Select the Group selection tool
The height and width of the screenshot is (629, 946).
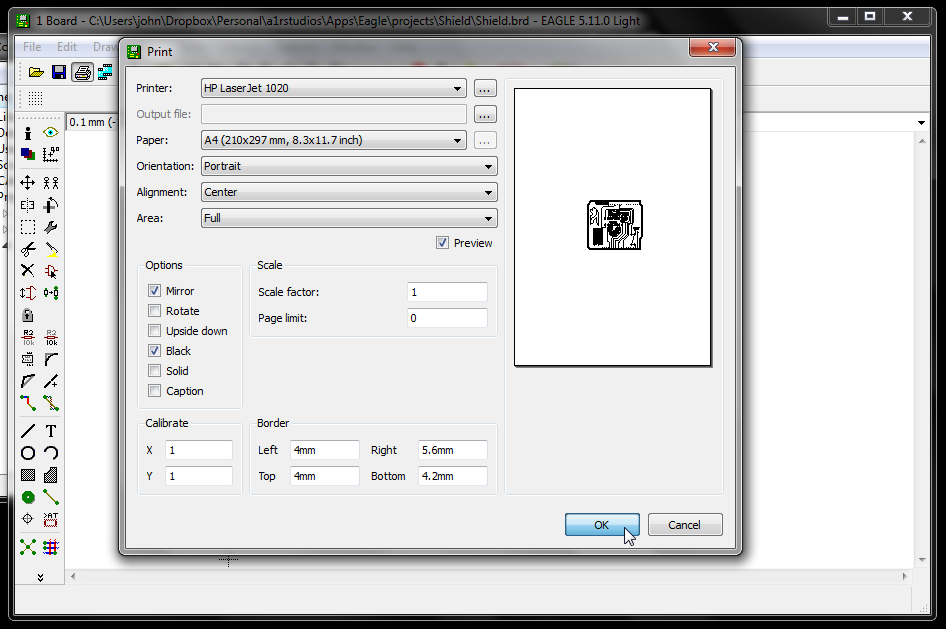click(x=28, y=227)
